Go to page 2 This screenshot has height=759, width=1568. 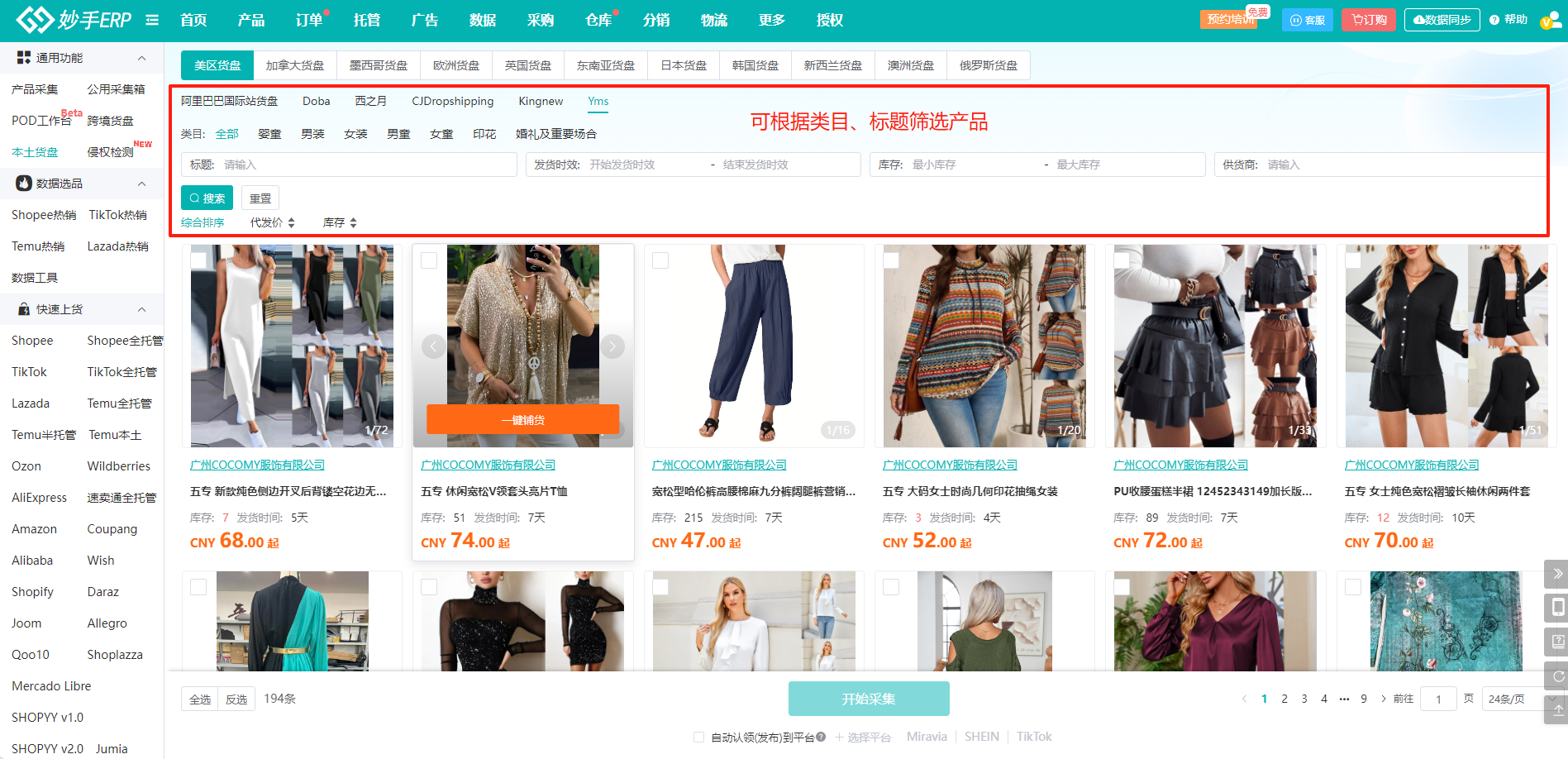(1284, 699)
